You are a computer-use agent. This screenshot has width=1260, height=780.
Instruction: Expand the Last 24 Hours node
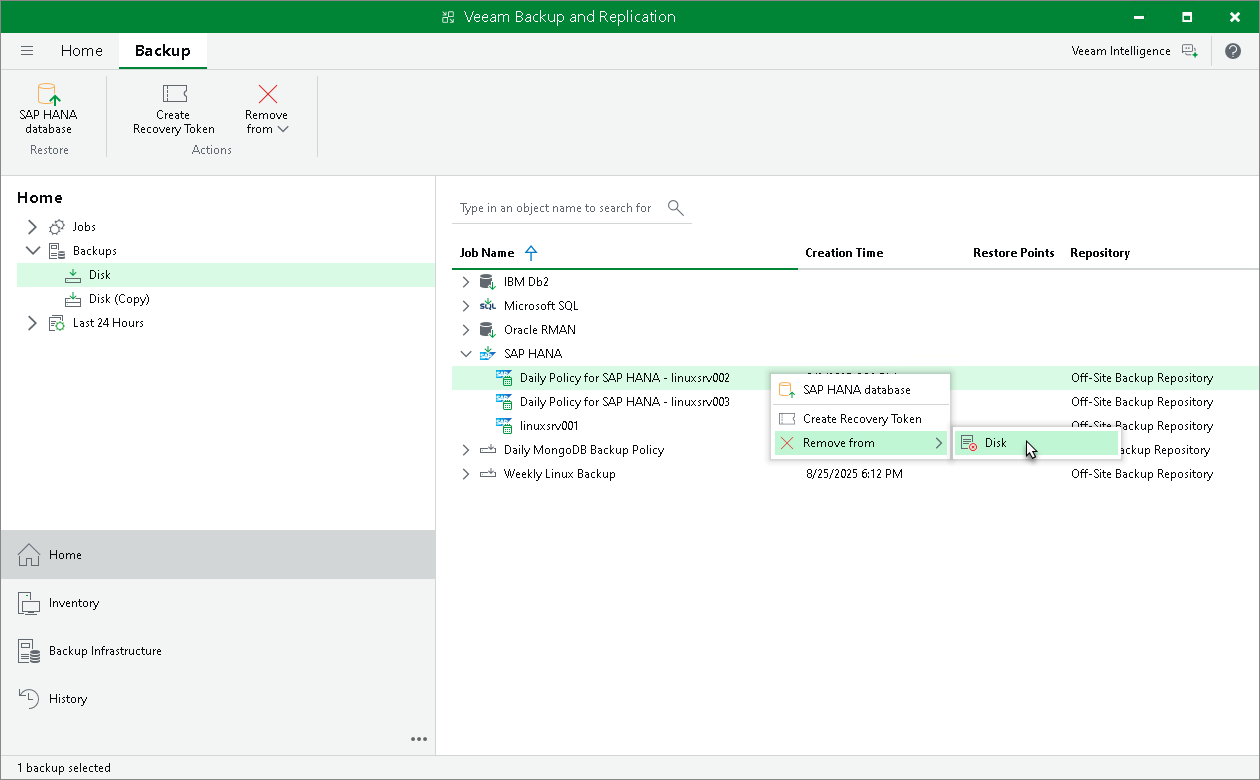[32, 323]
